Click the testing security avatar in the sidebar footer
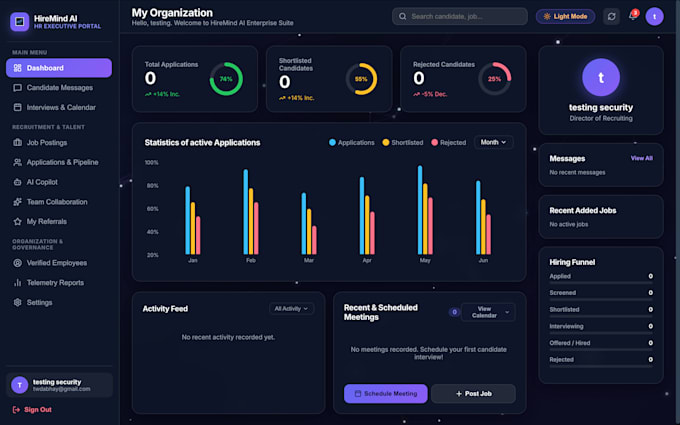Screen dimensions: 680x425 20,385
